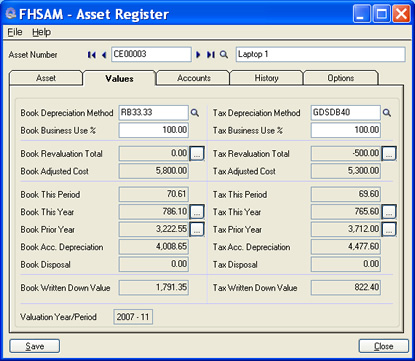Click Valuation Year/Period value 2007 - 11
Image resolution: width=415 pixels, height=361 pixels.
(133, 317)
